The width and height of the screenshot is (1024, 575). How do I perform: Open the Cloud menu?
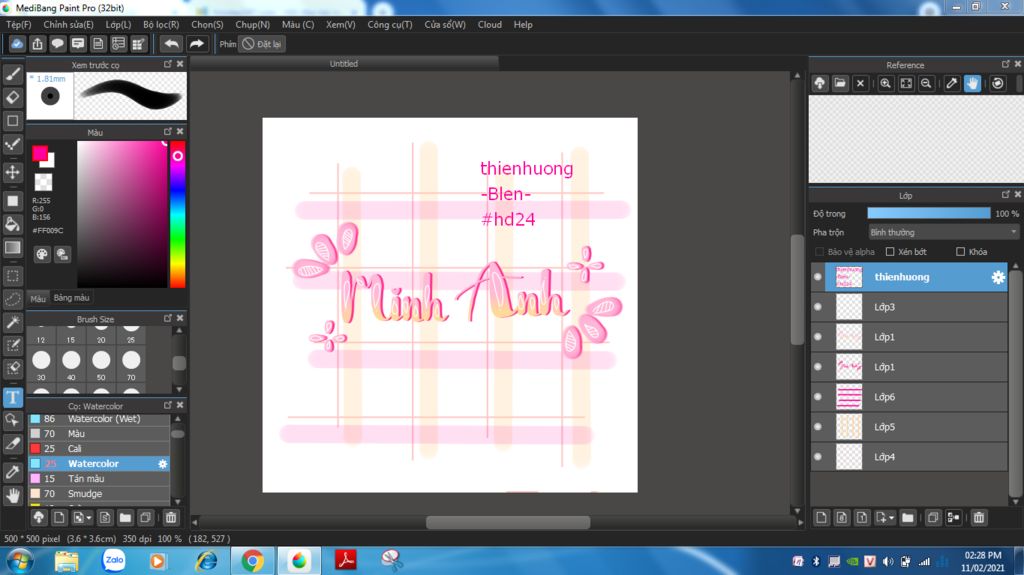pos(490,24)
